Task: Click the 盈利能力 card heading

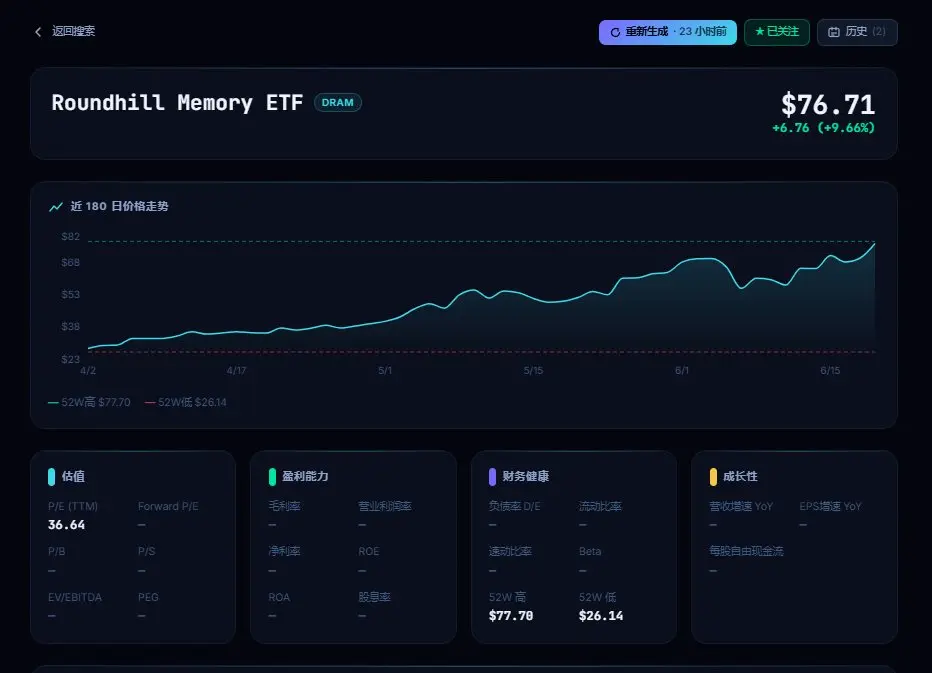Action: (305, 476)
